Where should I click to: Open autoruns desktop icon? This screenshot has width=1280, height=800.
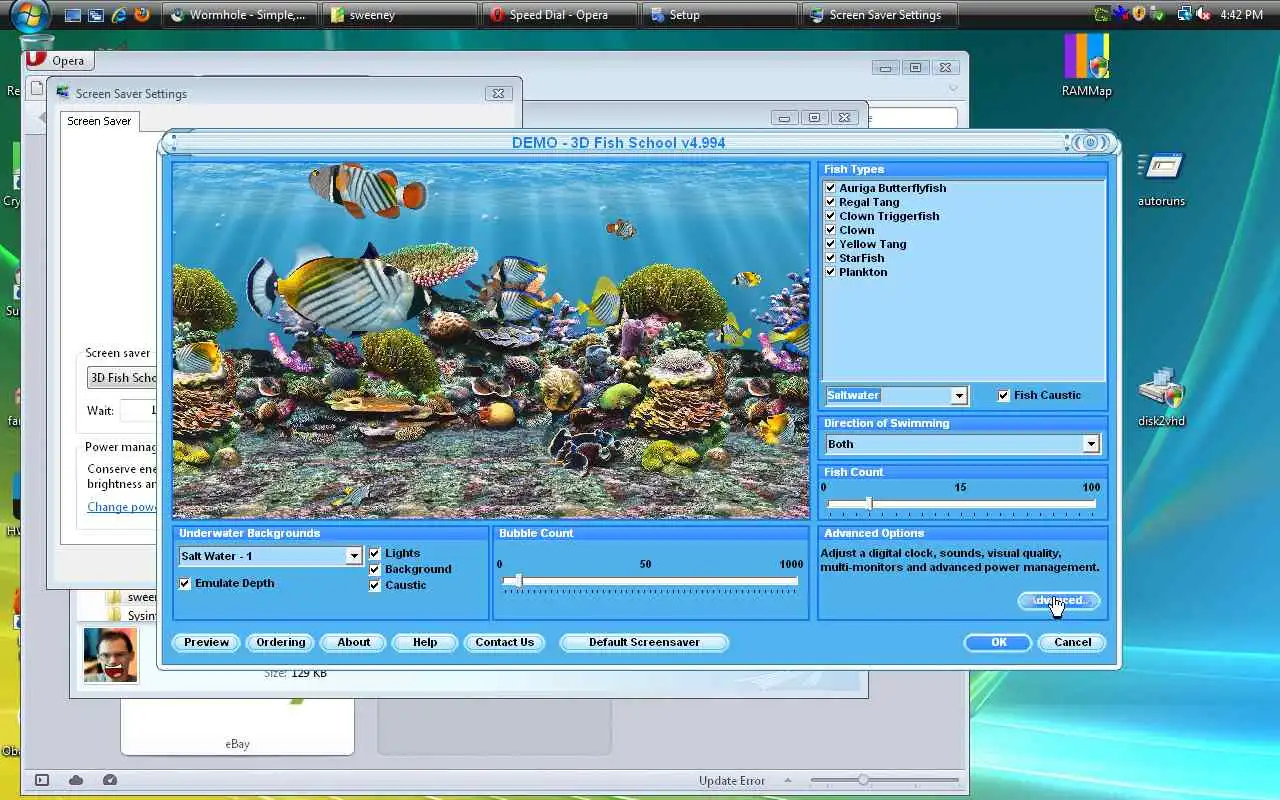1161,179
